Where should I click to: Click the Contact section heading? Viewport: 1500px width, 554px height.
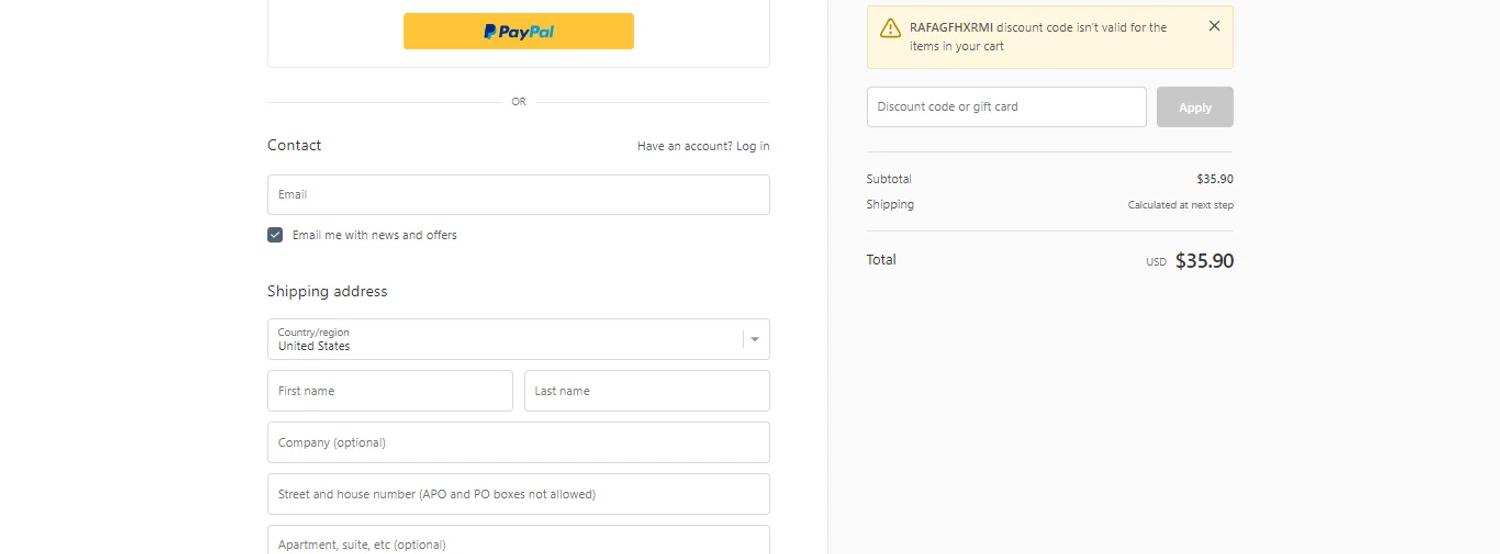[294, 145]
